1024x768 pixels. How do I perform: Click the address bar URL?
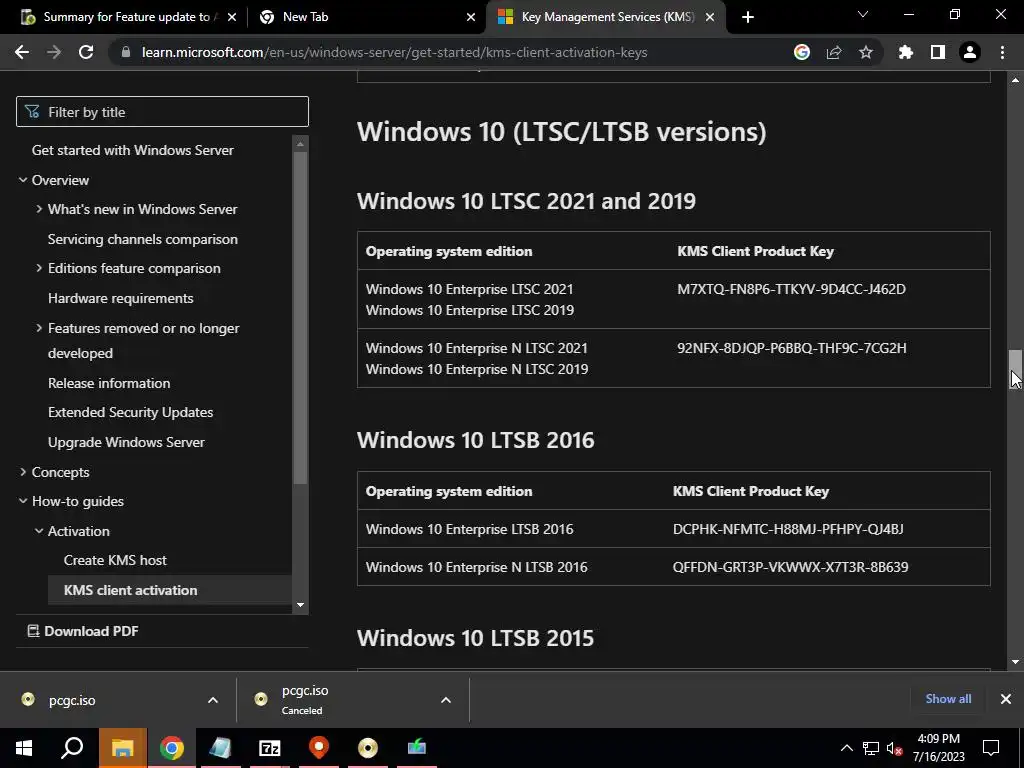(x=394, y=52)
